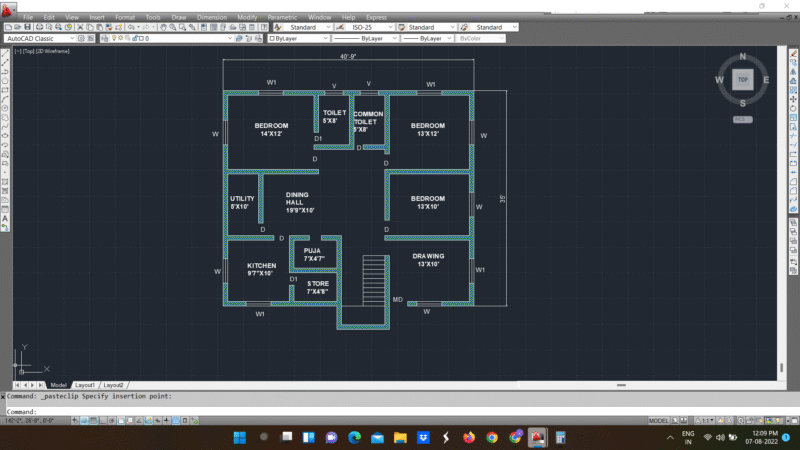Click the 2D Wireframe visual style label

coord(53,51)
